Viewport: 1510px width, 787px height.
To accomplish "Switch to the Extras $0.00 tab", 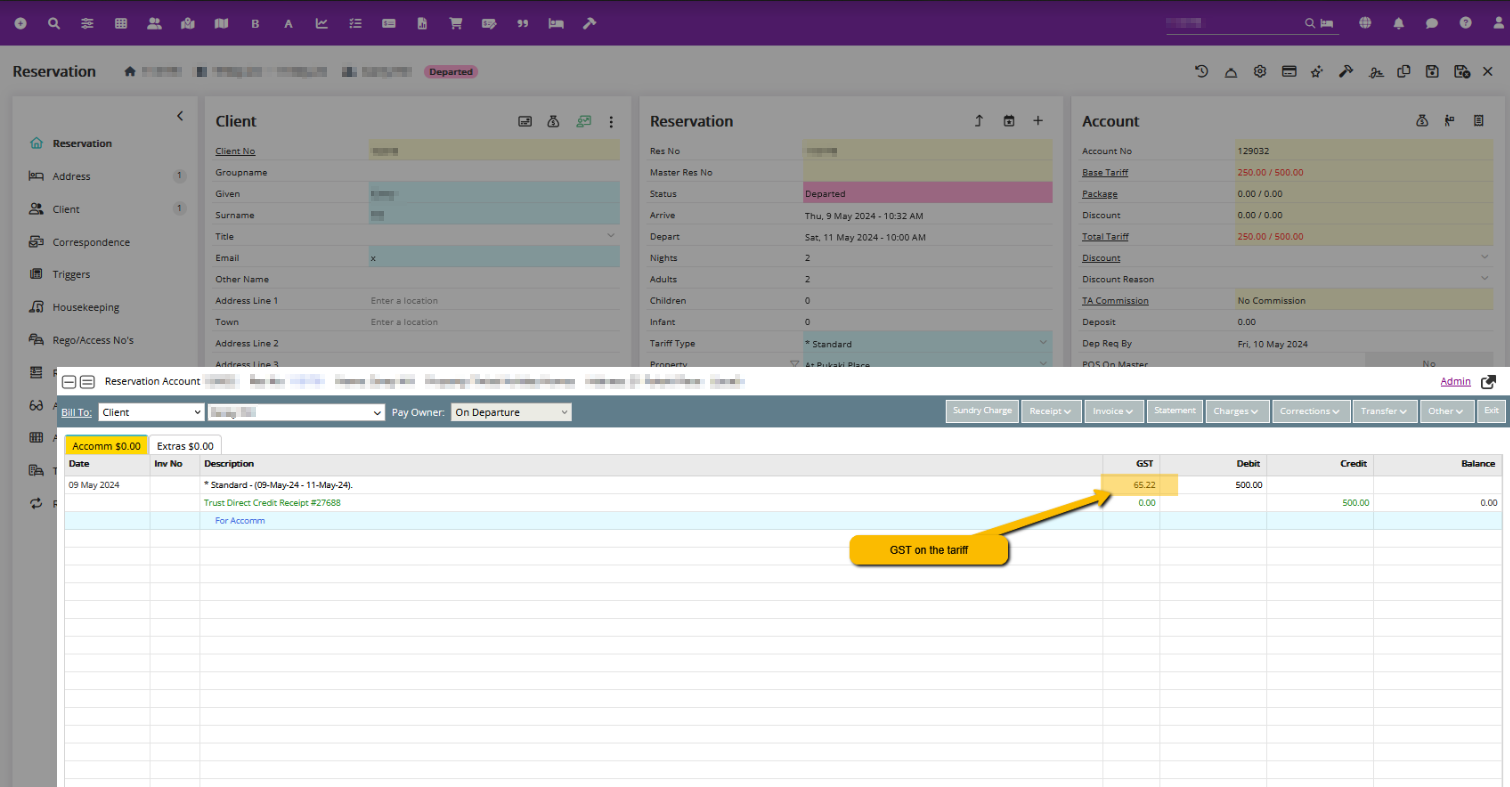I will pyautogui.click(x=185, y=446).
